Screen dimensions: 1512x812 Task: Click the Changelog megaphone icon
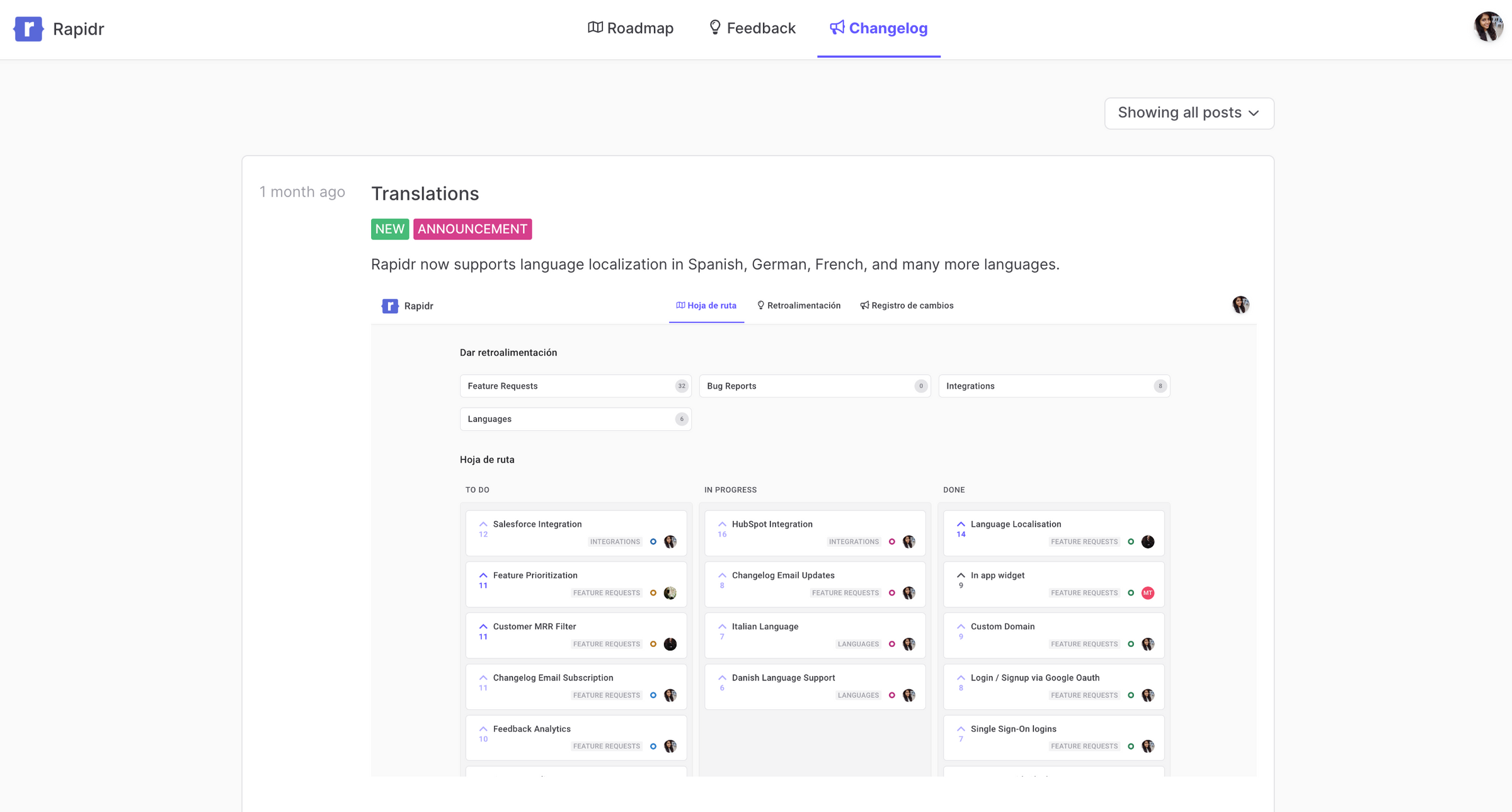[836, 28]
